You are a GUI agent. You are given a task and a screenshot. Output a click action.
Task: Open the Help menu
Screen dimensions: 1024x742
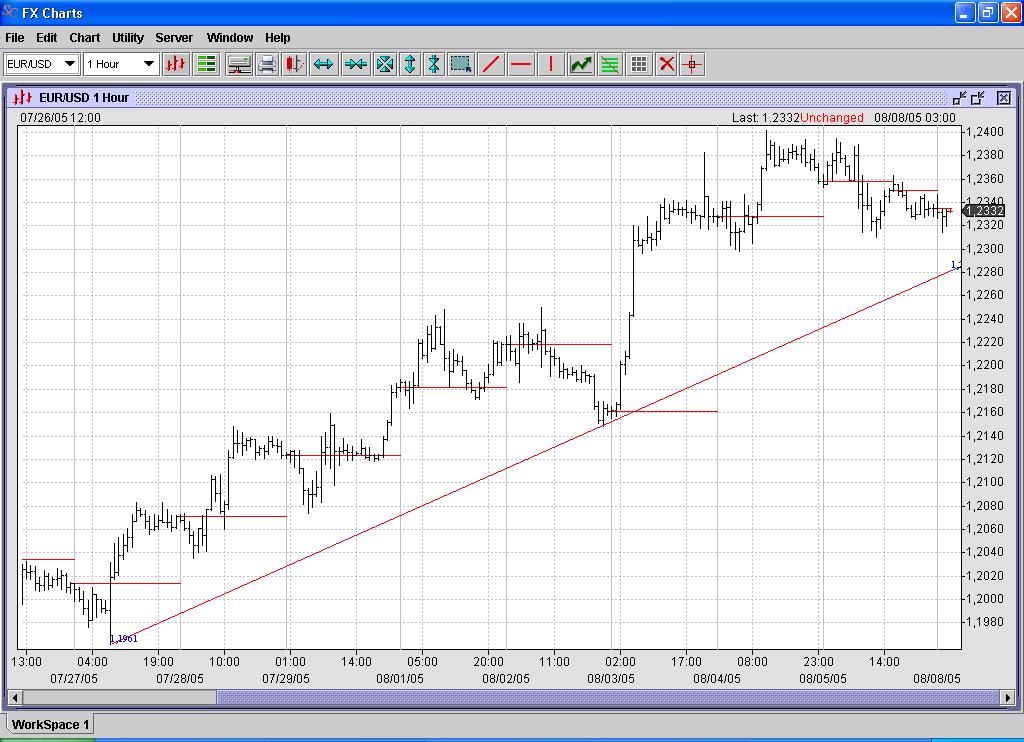pos(278,38)
